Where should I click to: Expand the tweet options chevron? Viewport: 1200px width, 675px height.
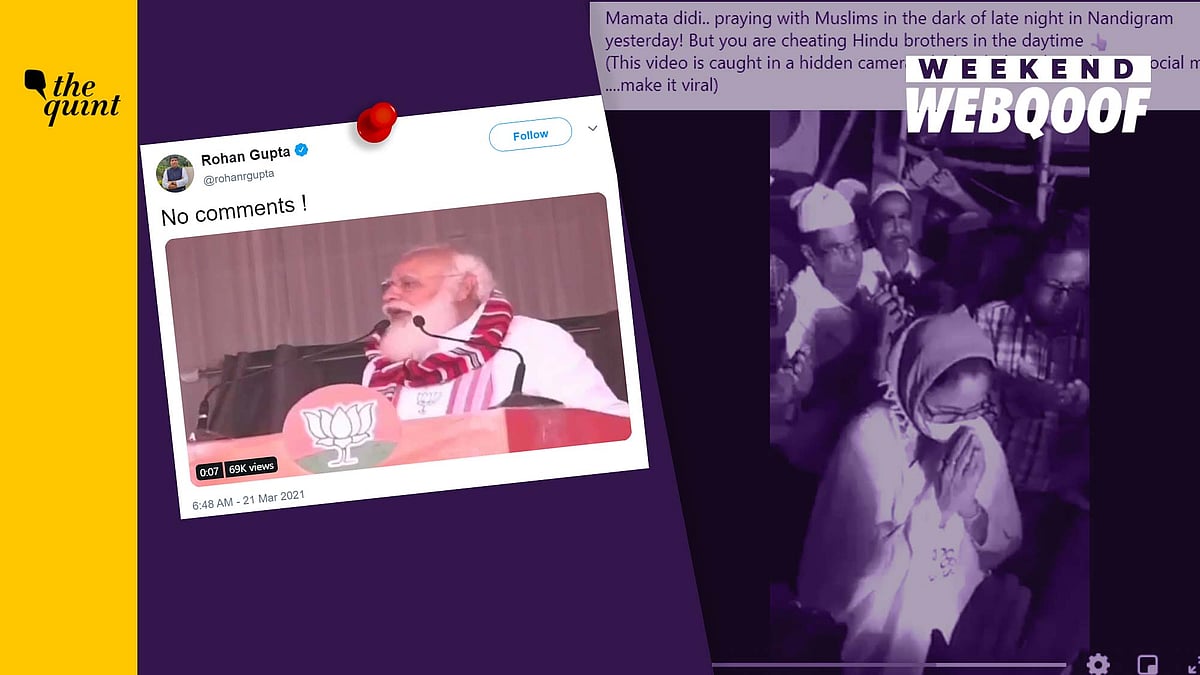592,128
